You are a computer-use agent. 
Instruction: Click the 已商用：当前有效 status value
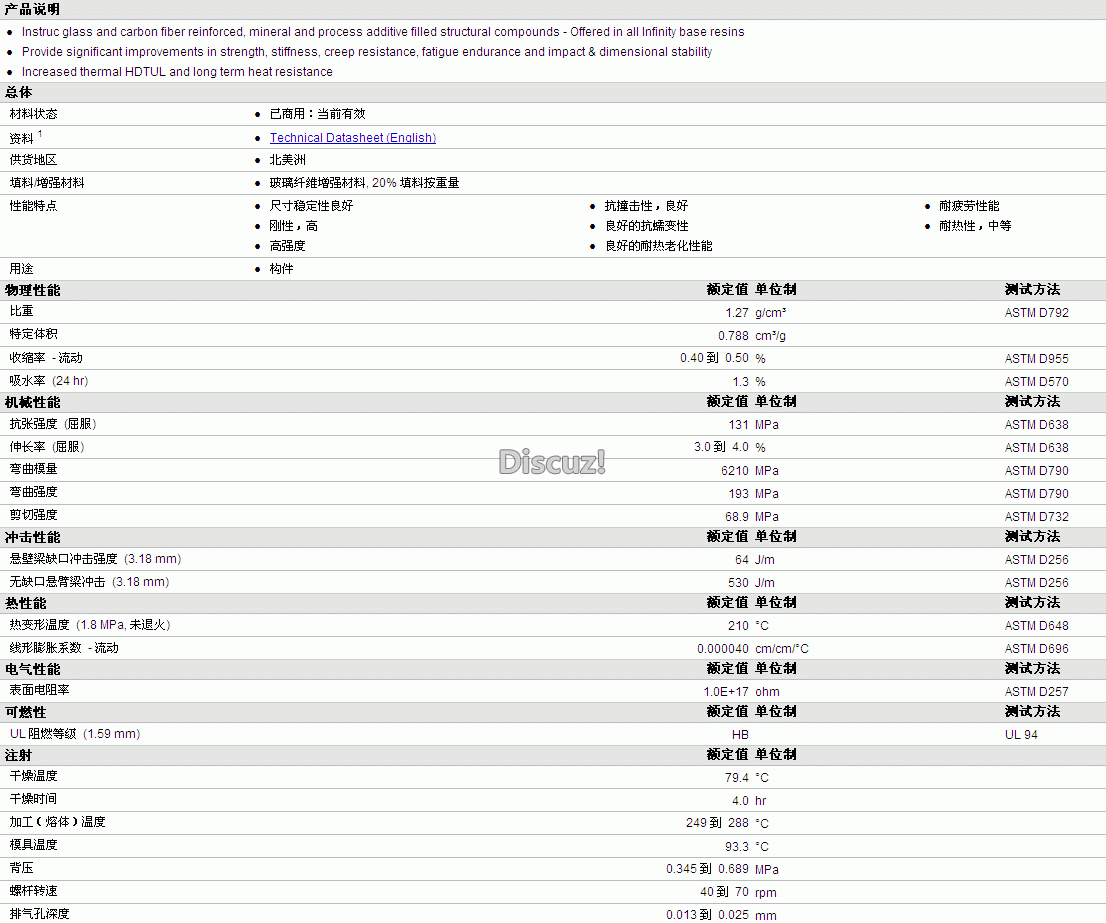pos(317,114)
